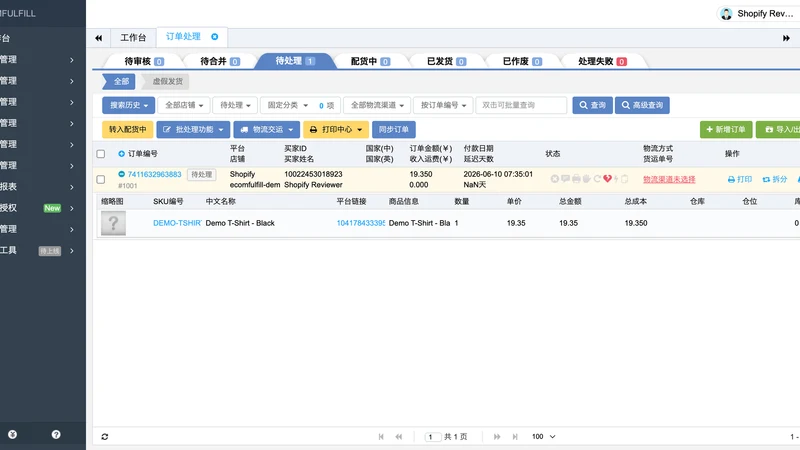Viewport: 800px width, 450px height.
Task: Open order link 7411632963883
Action: 154,174
